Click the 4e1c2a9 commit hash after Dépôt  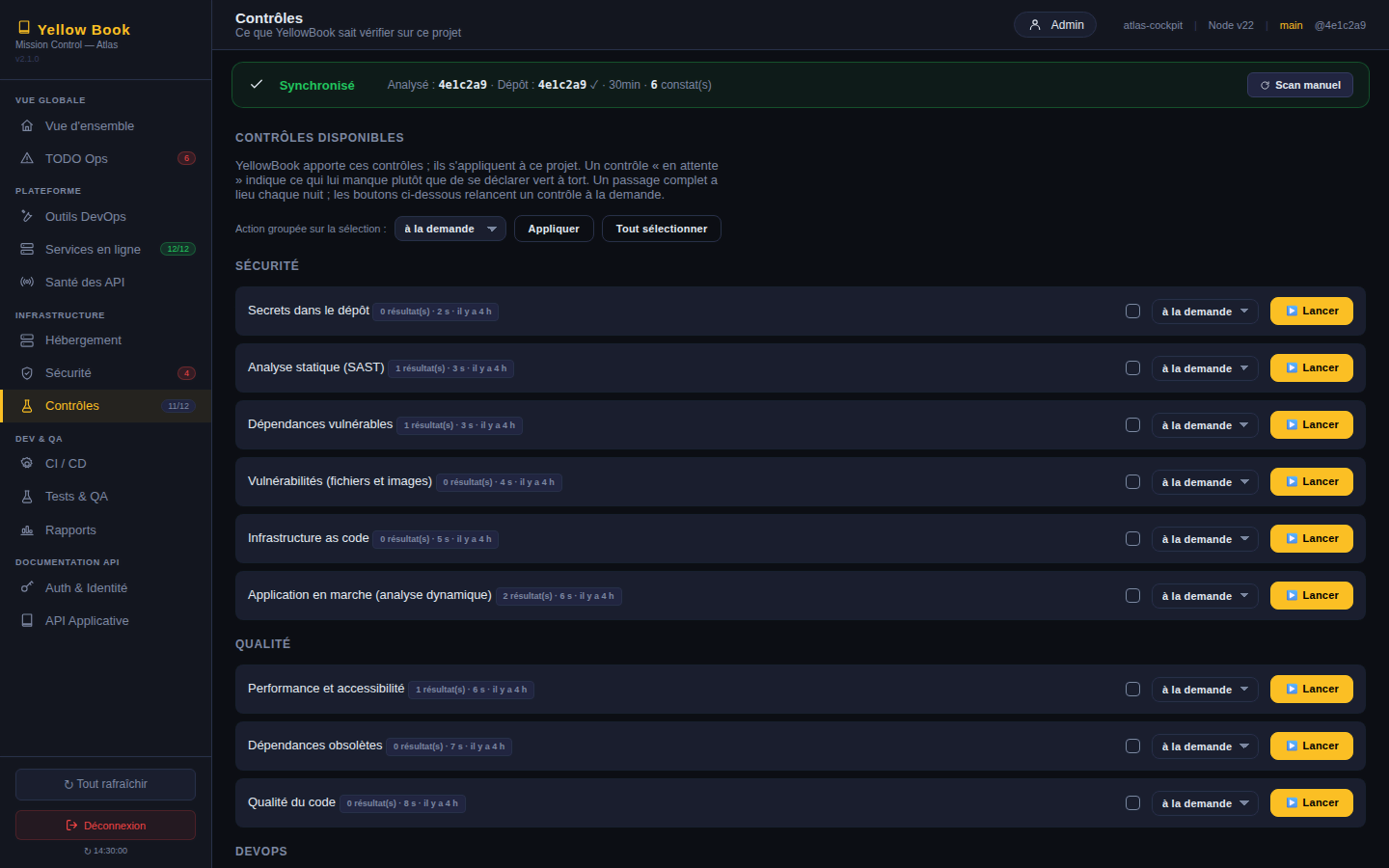[561, 85]
